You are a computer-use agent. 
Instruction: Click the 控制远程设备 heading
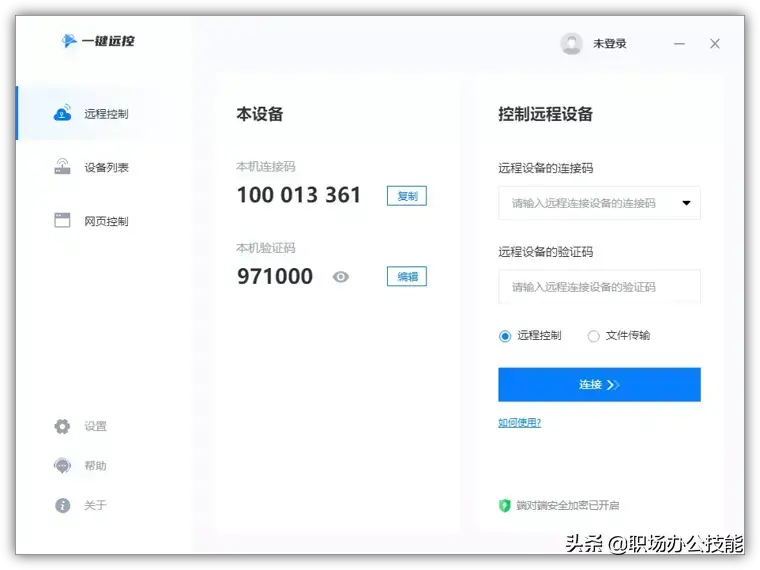tap(545, 114)
